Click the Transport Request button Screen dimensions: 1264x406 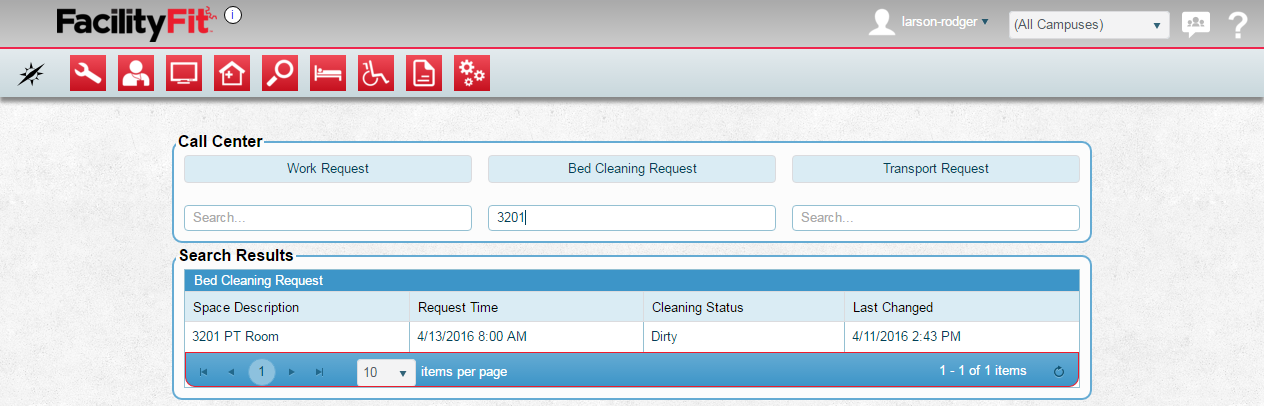pyautogui.click(x=935, y=169)
